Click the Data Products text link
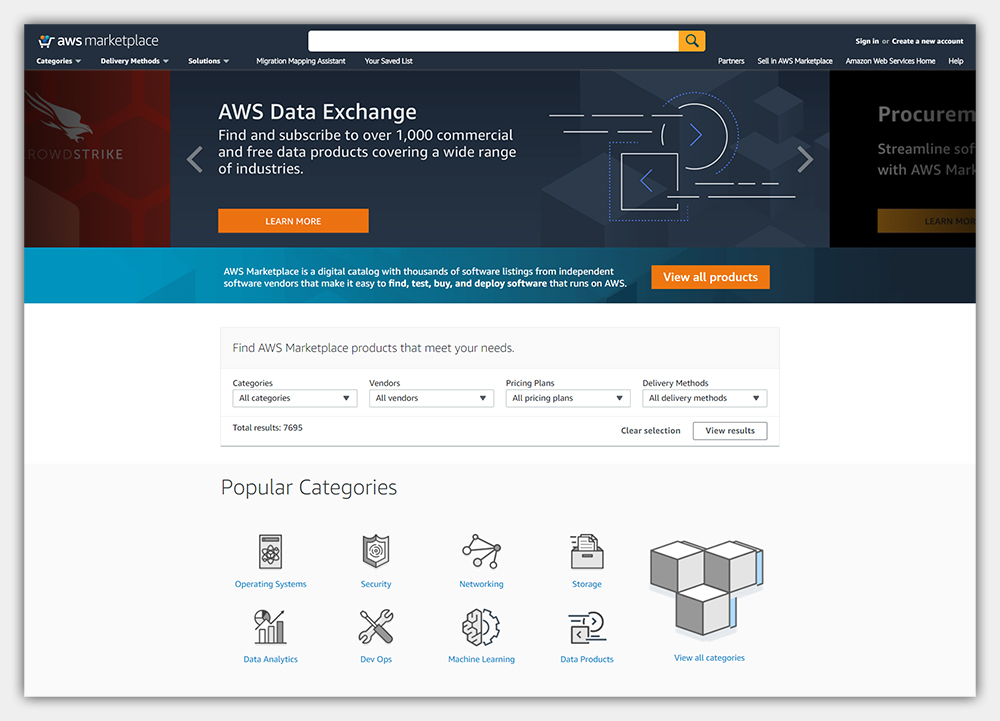Image resolution: width=1000 pixels, height=721 pixels. coord(587,659)
